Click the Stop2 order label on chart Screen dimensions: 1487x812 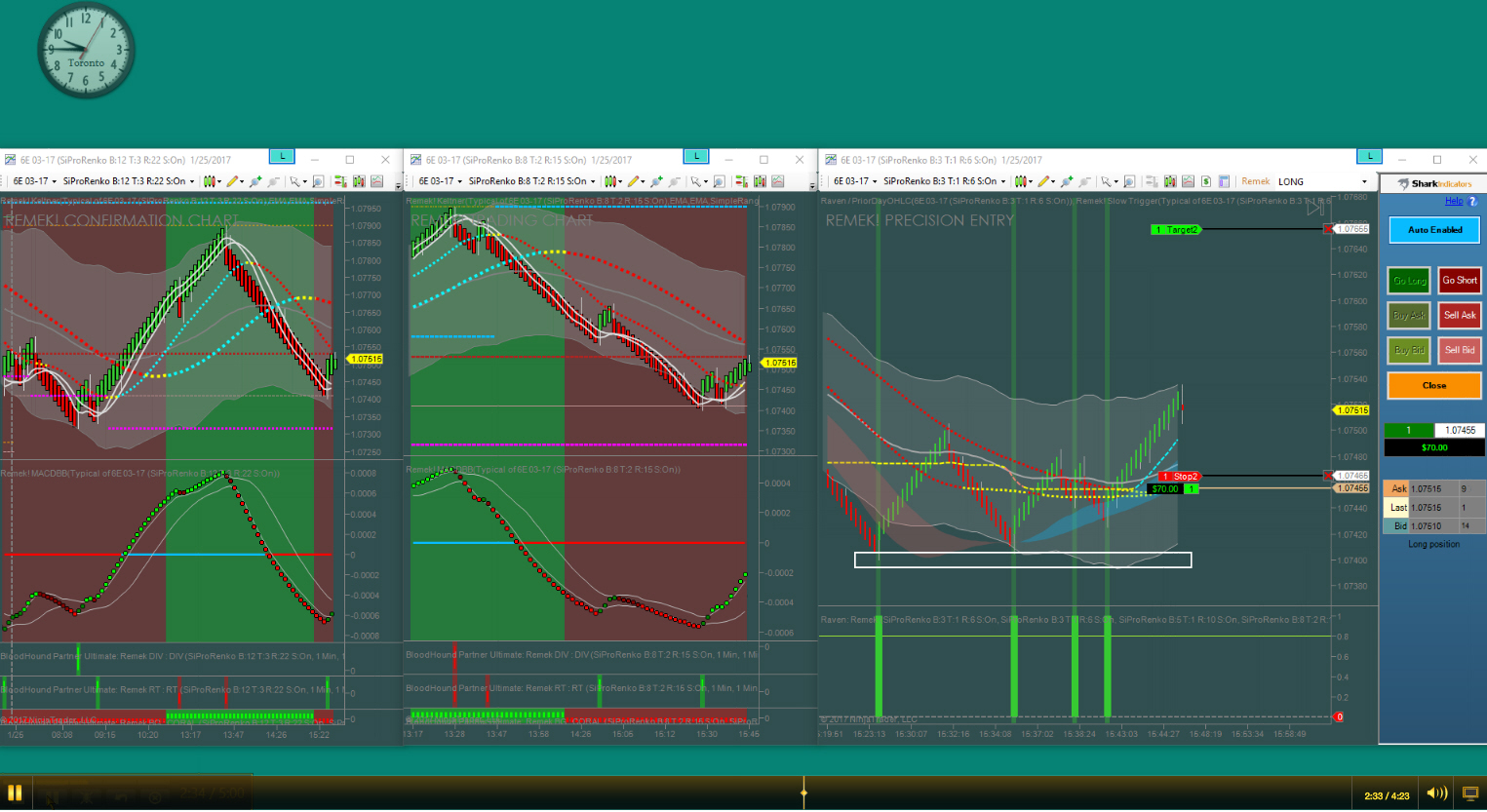(x=1180, y=477)
